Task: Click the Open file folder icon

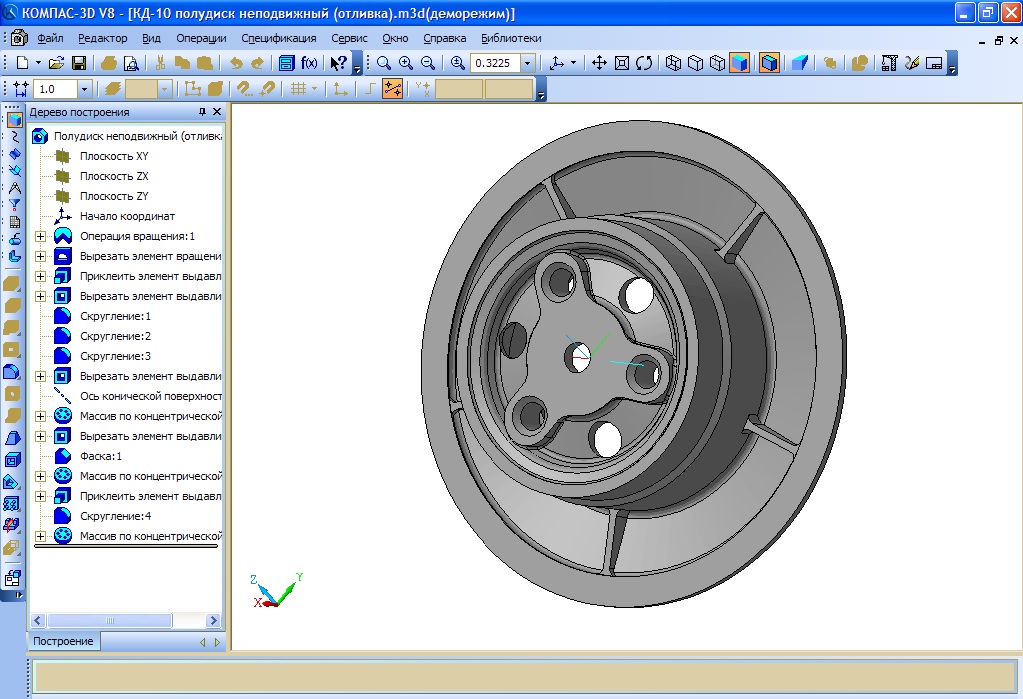Action: click(56, 63)
